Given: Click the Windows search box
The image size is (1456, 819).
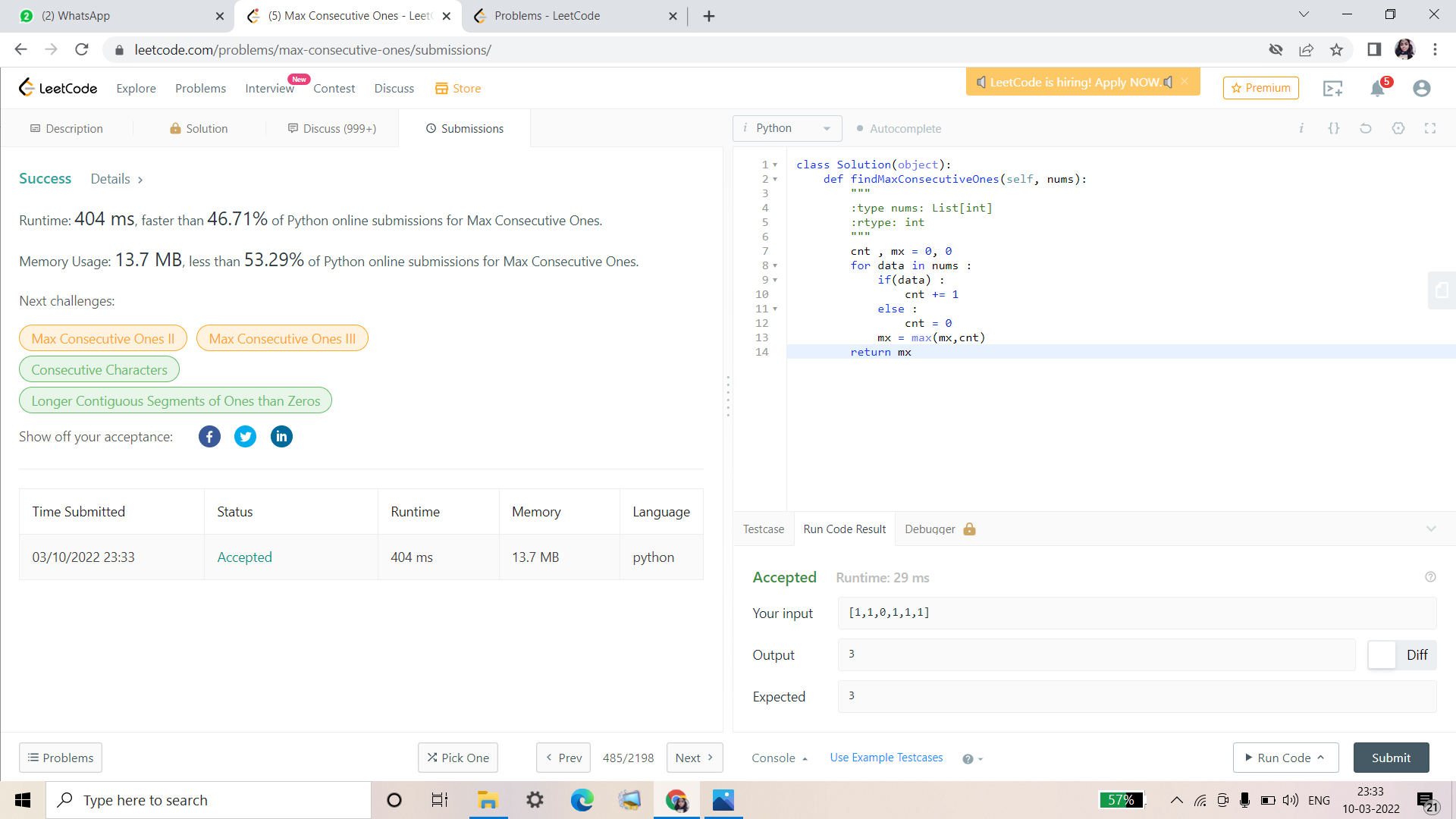Looking at the screenshot, I should pos(209,800).
